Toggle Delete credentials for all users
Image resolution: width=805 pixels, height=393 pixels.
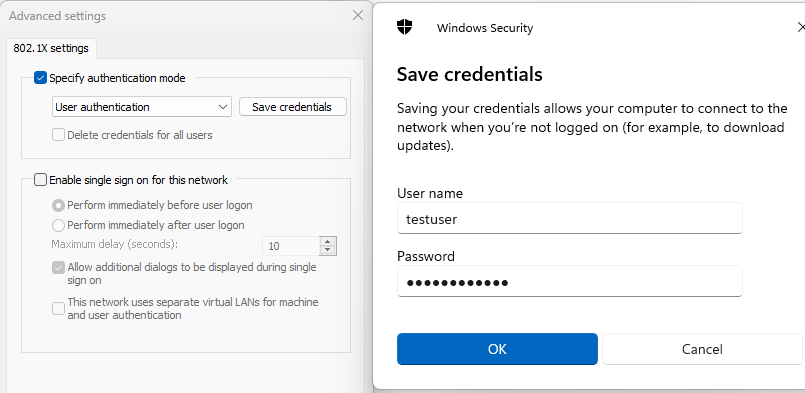coord(59,135)
